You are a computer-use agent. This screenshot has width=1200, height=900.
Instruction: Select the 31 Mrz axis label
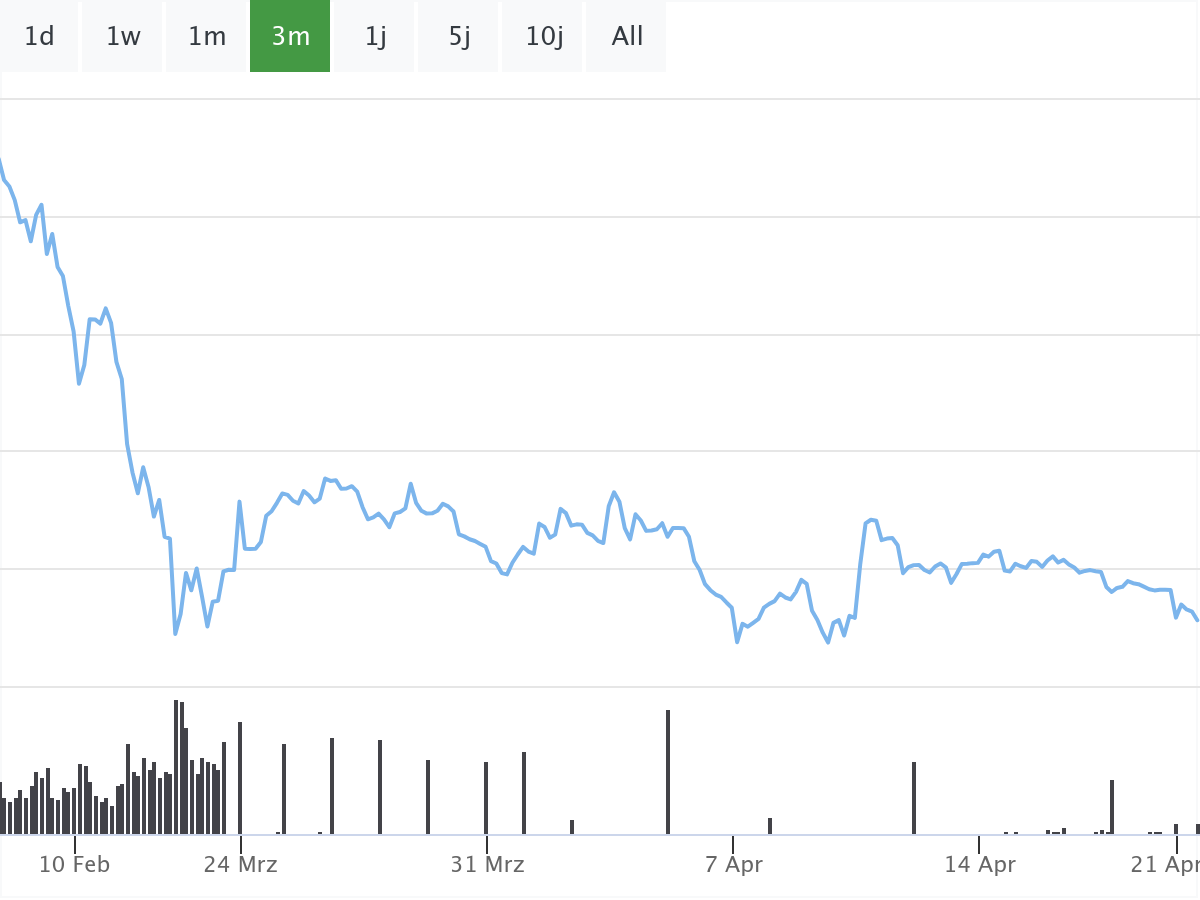tap(487, 865)
